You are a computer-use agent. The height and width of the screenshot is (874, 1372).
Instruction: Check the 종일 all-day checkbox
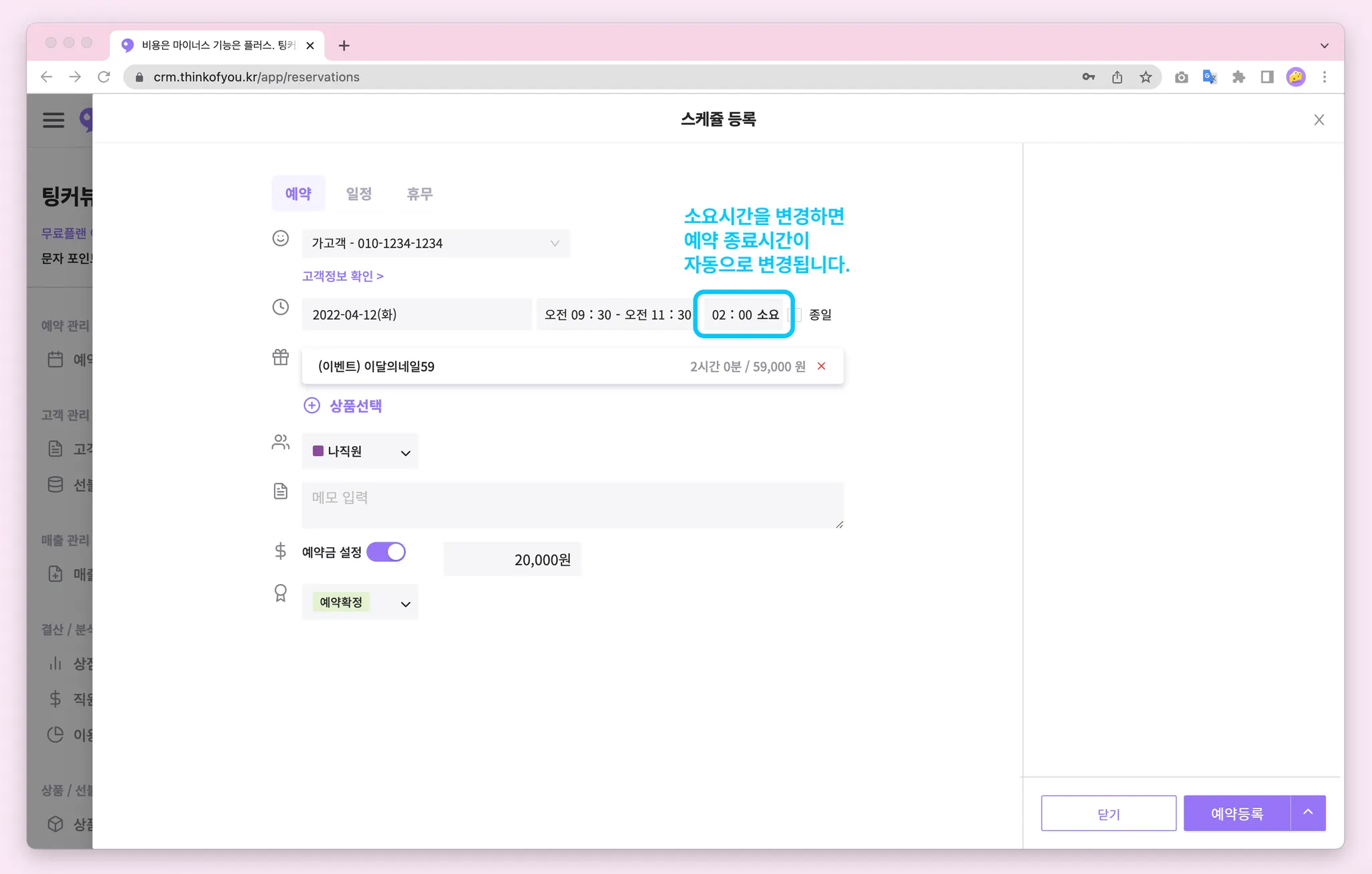point(796,315)
